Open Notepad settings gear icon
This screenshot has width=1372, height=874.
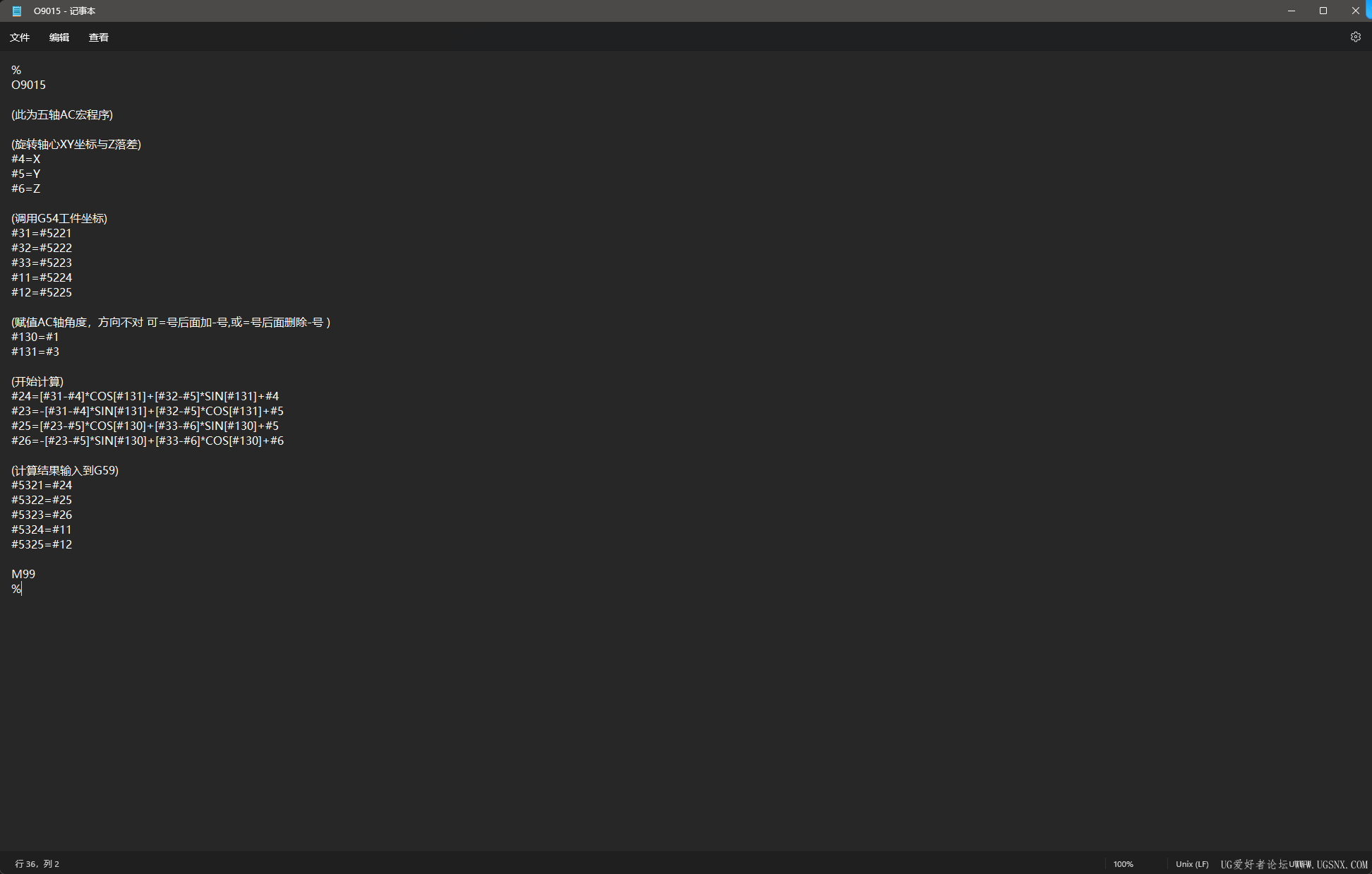1355,37
